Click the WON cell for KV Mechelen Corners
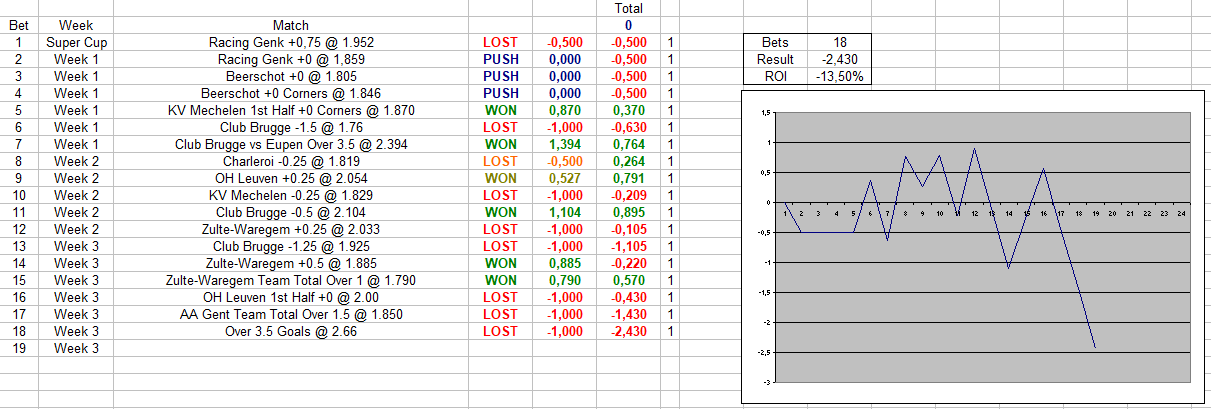The height and width of the screenshot is (409, 1211). coord(500,110)
